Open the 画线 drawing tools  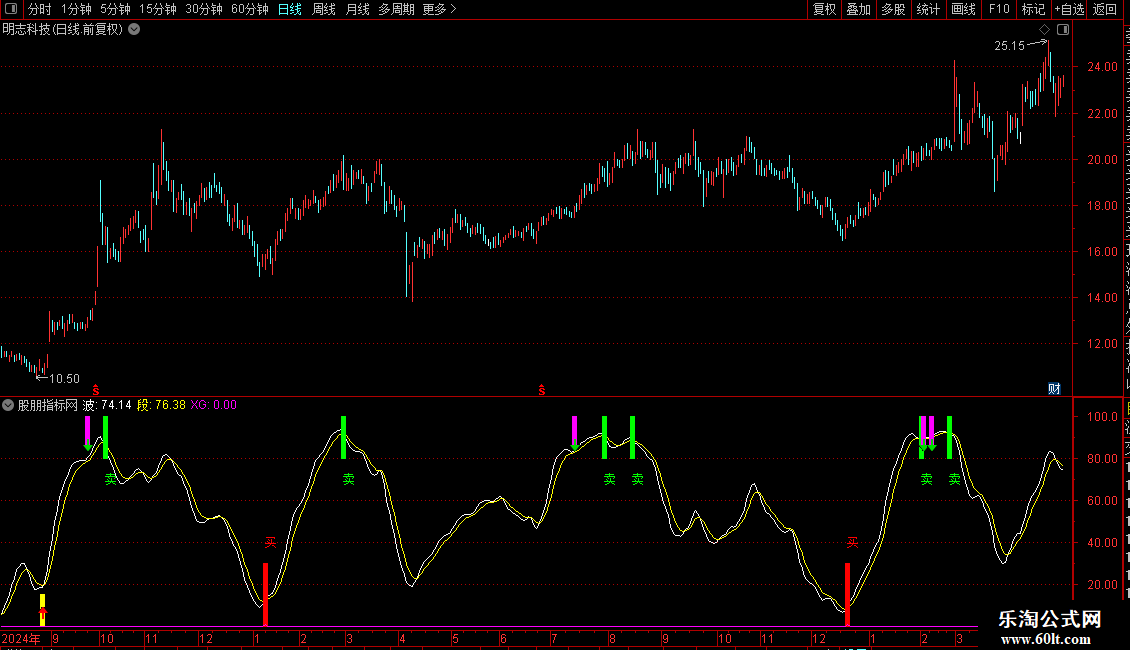point(963,9)
